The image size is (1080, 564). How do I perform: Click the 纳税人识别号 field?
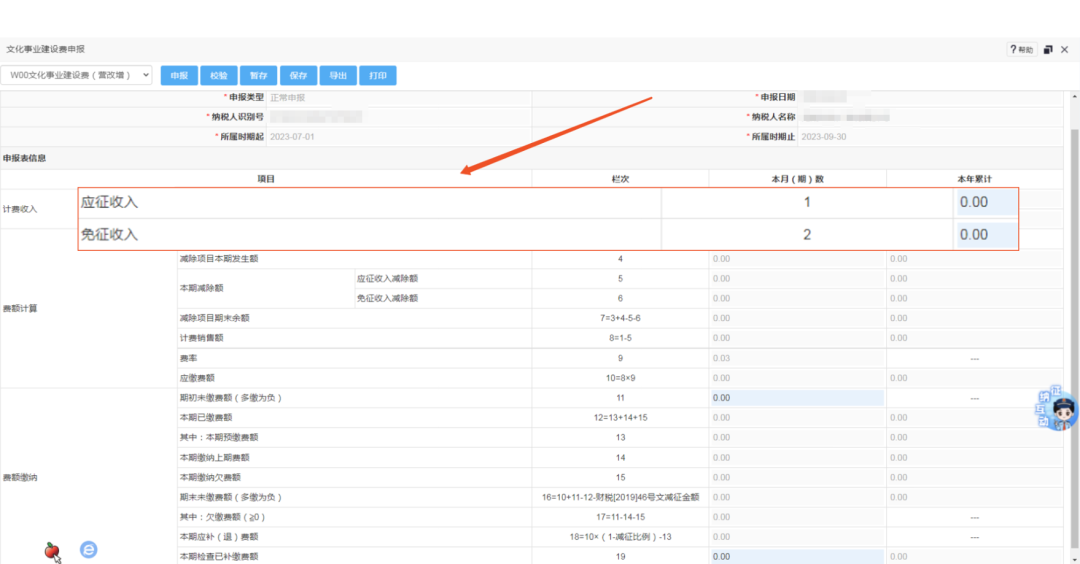399,117
